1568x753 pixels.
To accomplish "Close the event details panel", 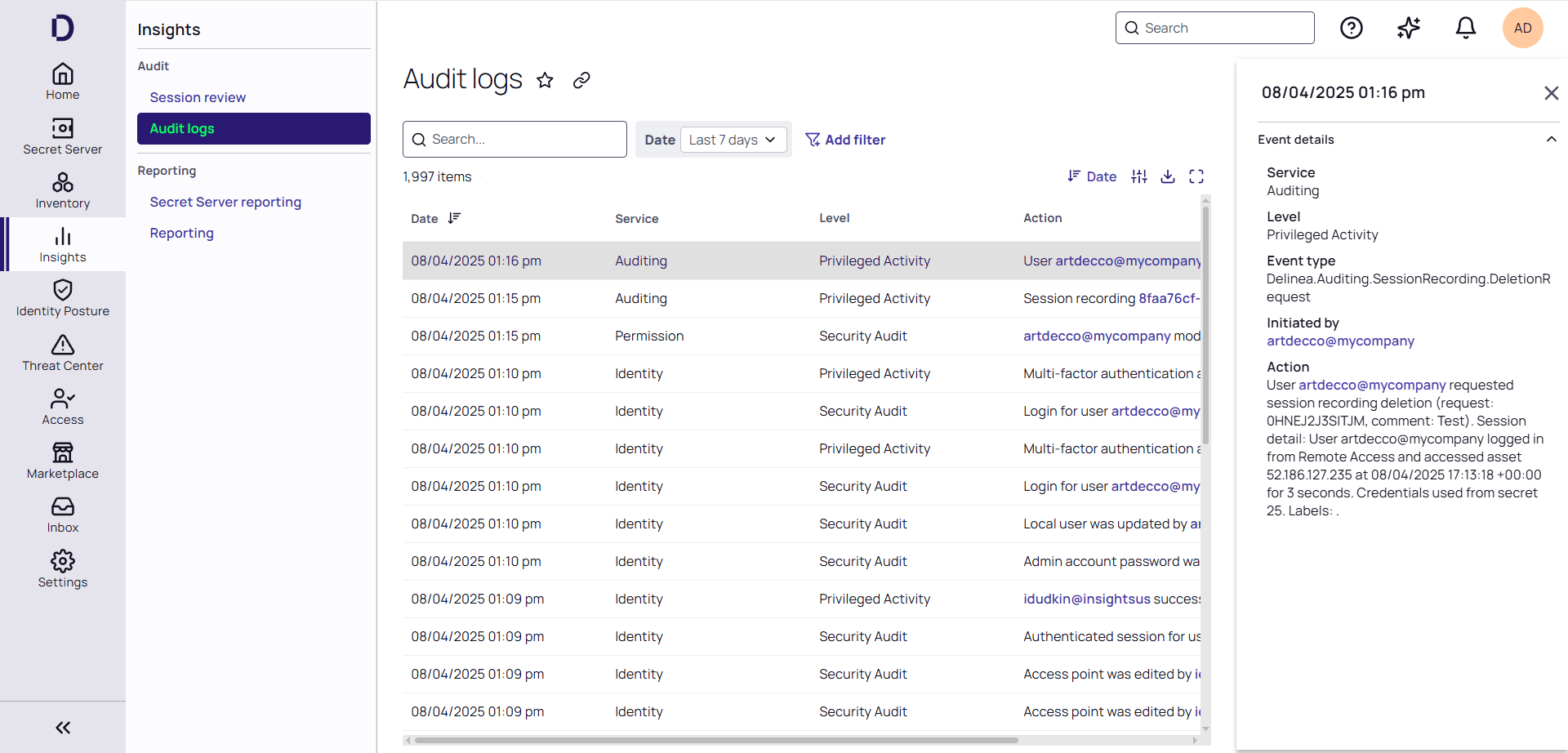I will click(x=1552, y=93).
